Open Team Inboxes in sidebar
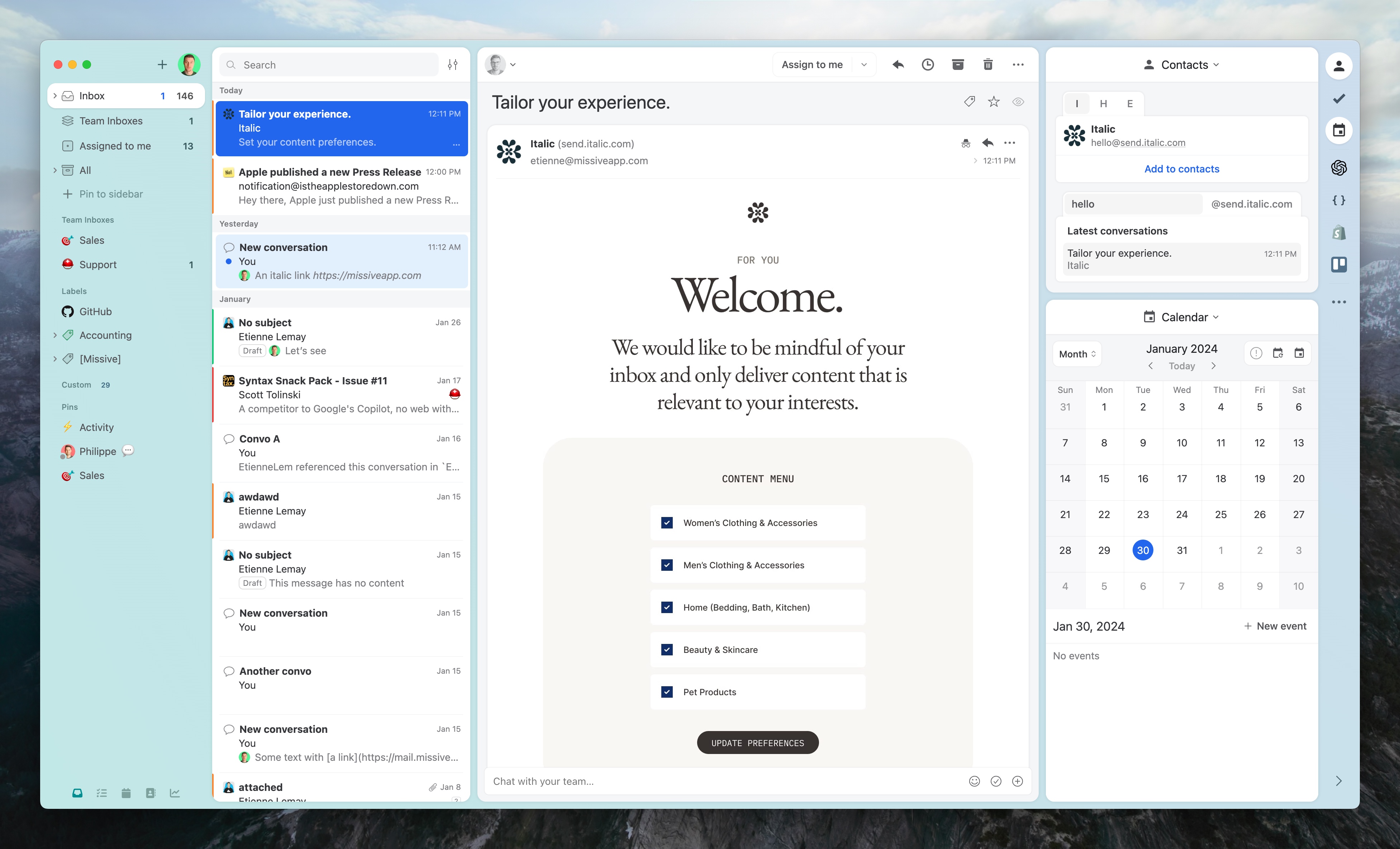The image size is (1400, 849). click(x=126, y=120)
